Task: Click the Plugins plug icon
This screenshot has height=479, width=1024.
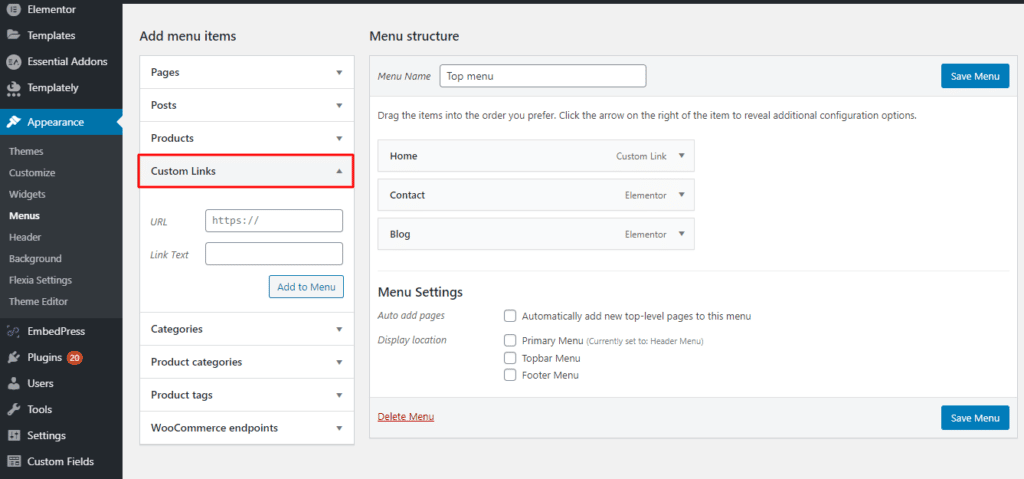Action: [x=13, y=357]
